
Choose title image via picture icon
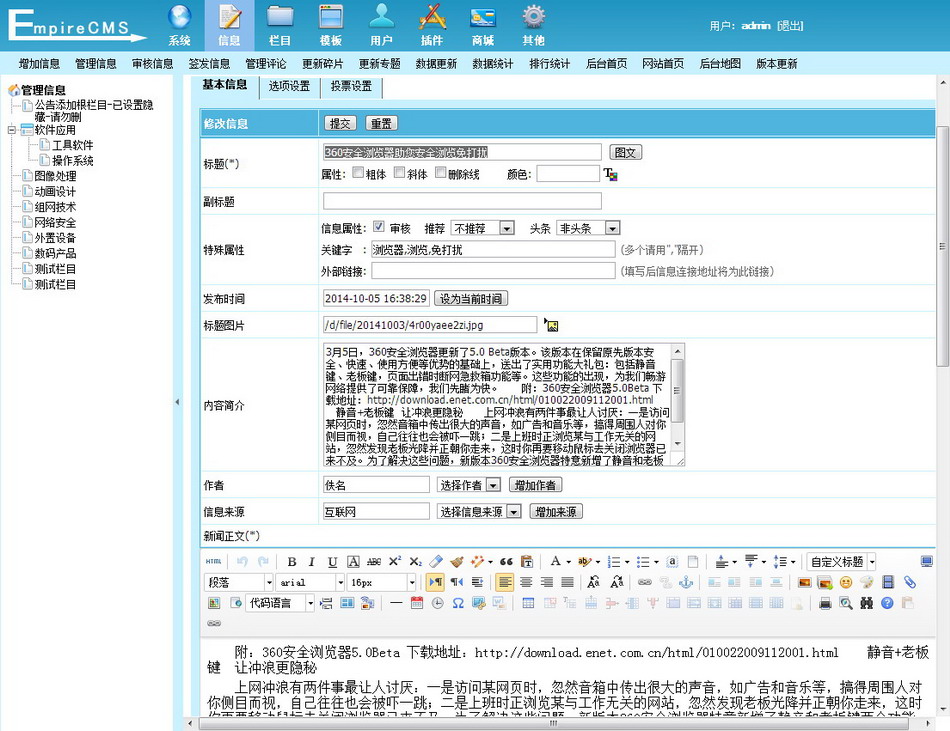coord(551,325)
